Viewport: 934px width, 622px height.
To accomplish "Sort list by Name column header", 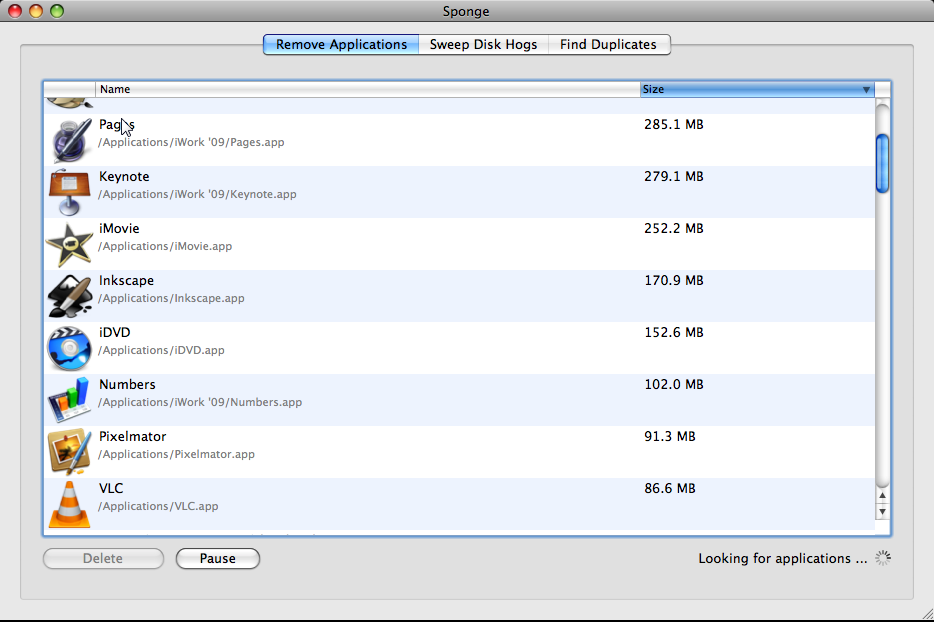I will point(368,89).
